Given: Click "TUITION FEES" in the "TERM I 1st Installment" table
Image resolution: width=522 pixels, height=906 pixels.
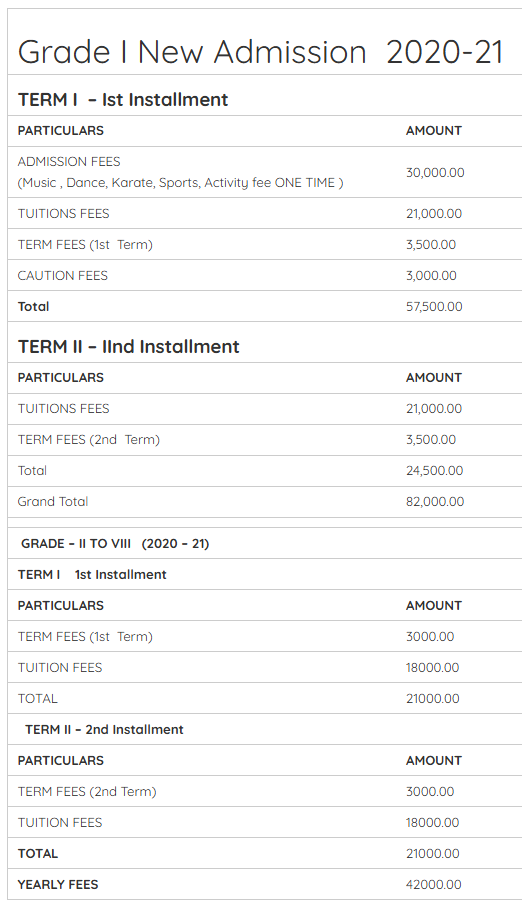Looking at the screenshot, I should [x=60, y=668].
